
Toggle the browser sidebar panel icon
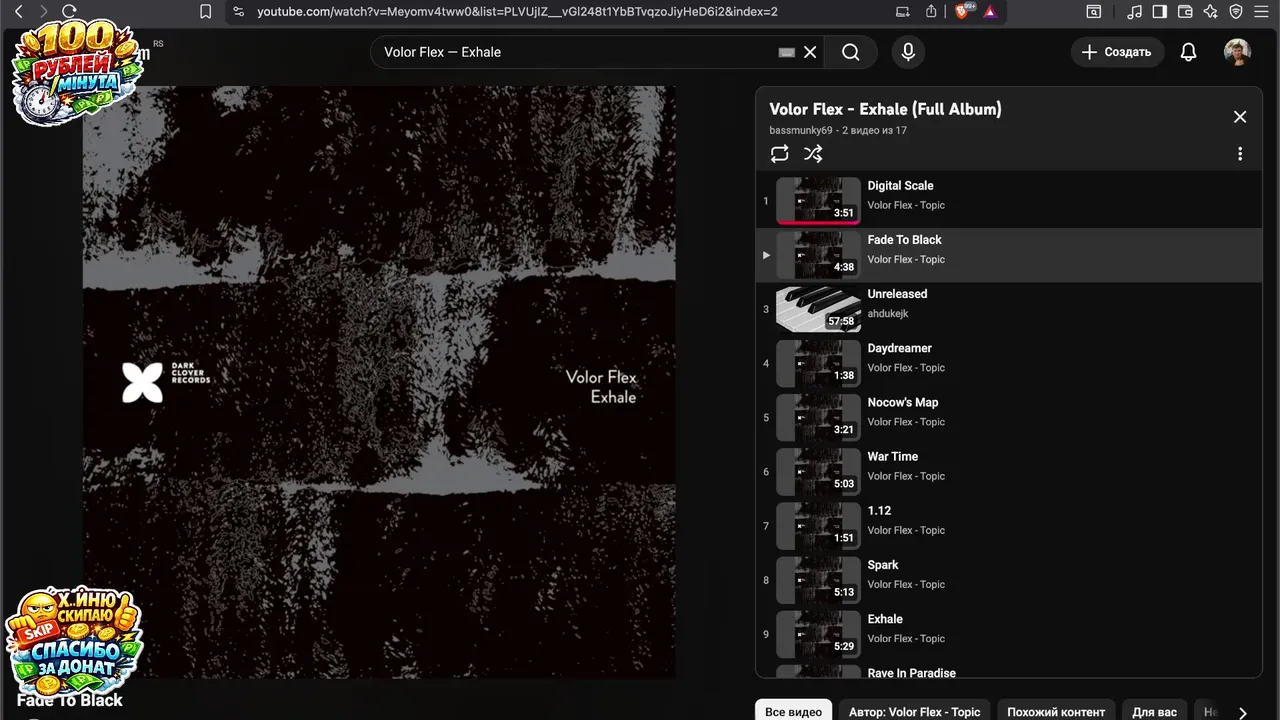1160,11
